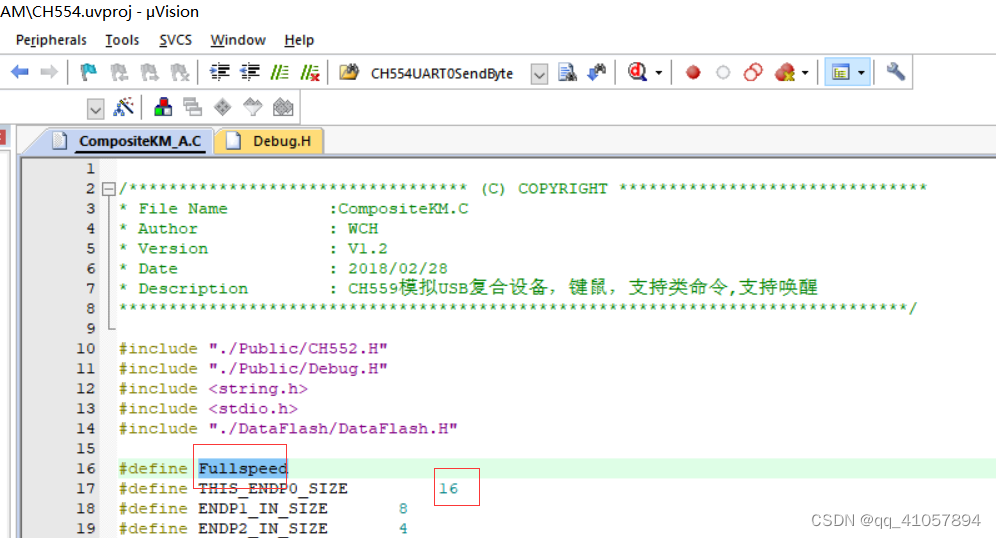Open the kill breakpoints dropdown arrow
Viewport: 996px width, 538px height.
805,73
